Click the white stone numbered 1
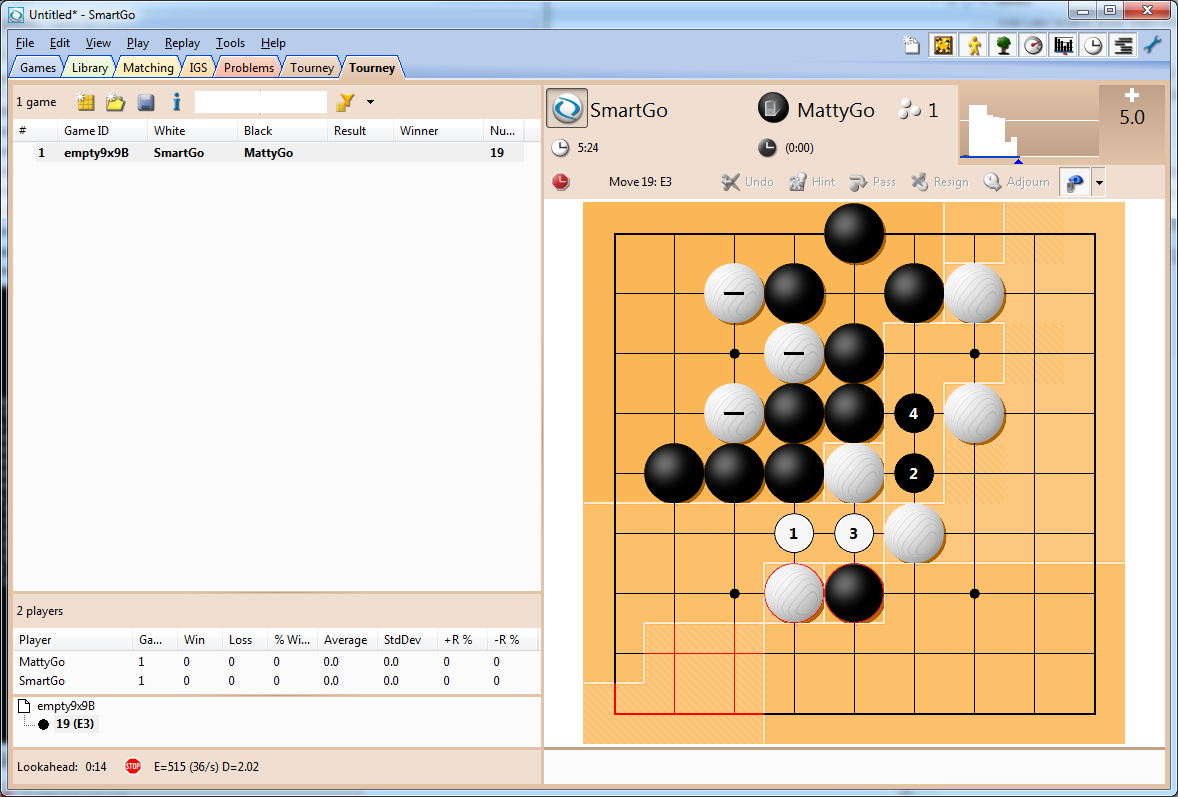 point(793,534)
